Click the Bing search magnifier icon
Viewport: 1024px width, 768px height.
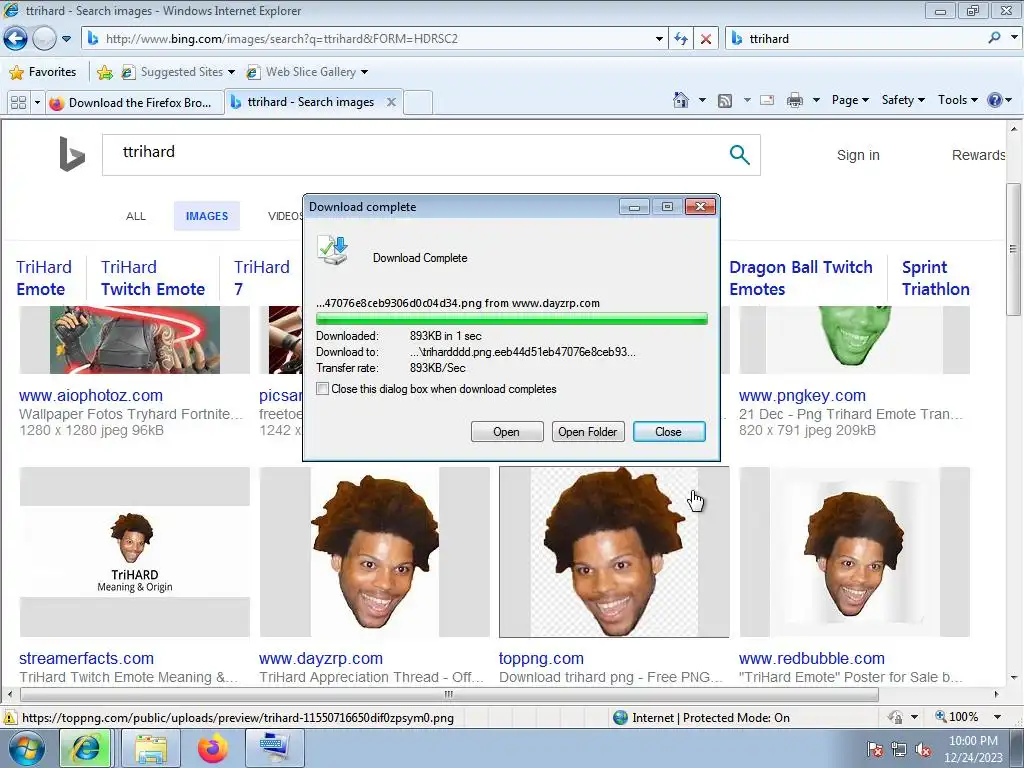[739, 155]
